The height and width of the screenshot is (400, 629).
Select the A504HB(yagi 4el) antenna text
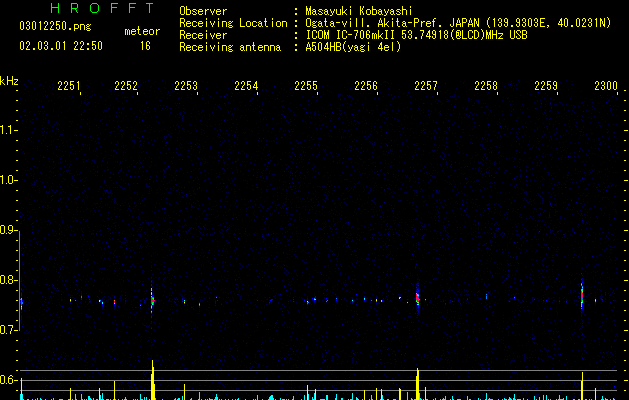click(353, 47)
